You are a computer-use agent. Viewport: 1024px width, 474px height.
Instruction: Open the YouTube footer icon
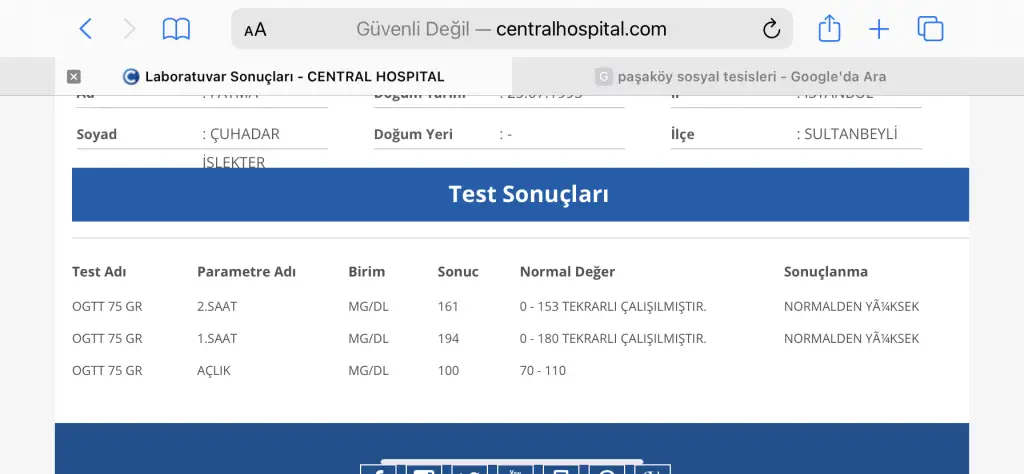(x=515, y=469)
